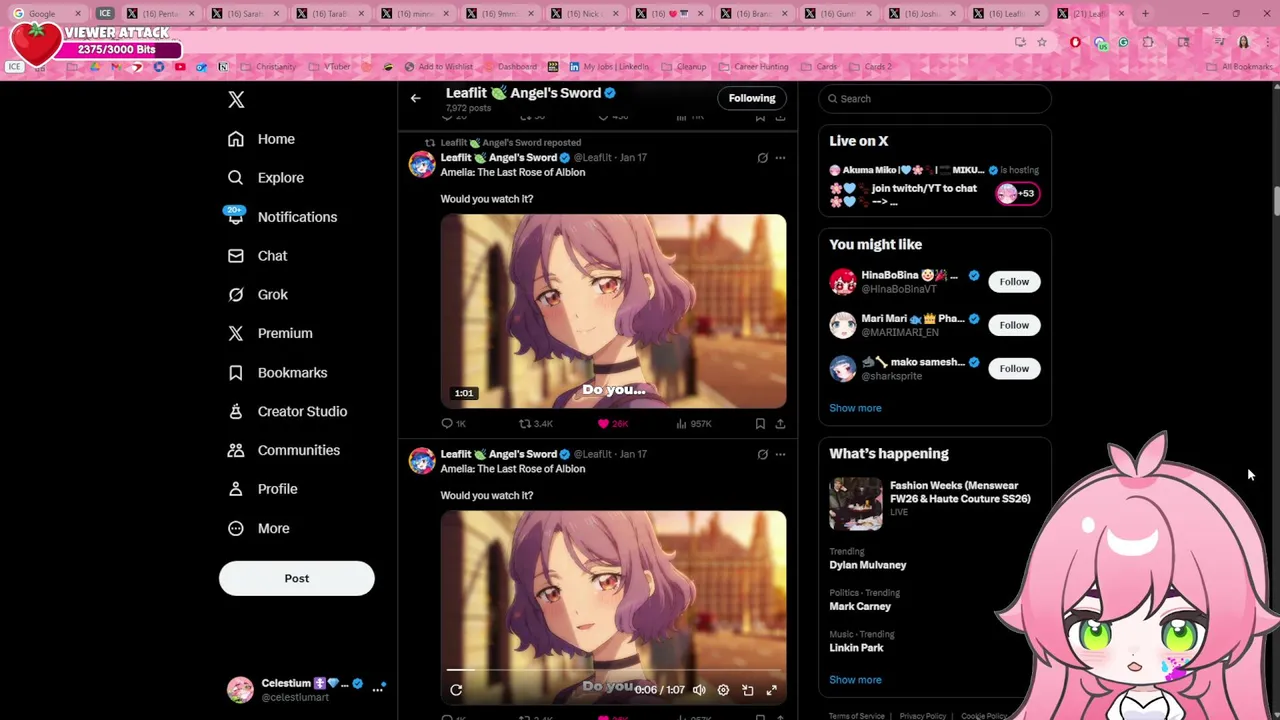The height and width of the screenshot is (720, 1280).
Task: Expand the More menu in sidebar
Action: [x=258, y=528]
